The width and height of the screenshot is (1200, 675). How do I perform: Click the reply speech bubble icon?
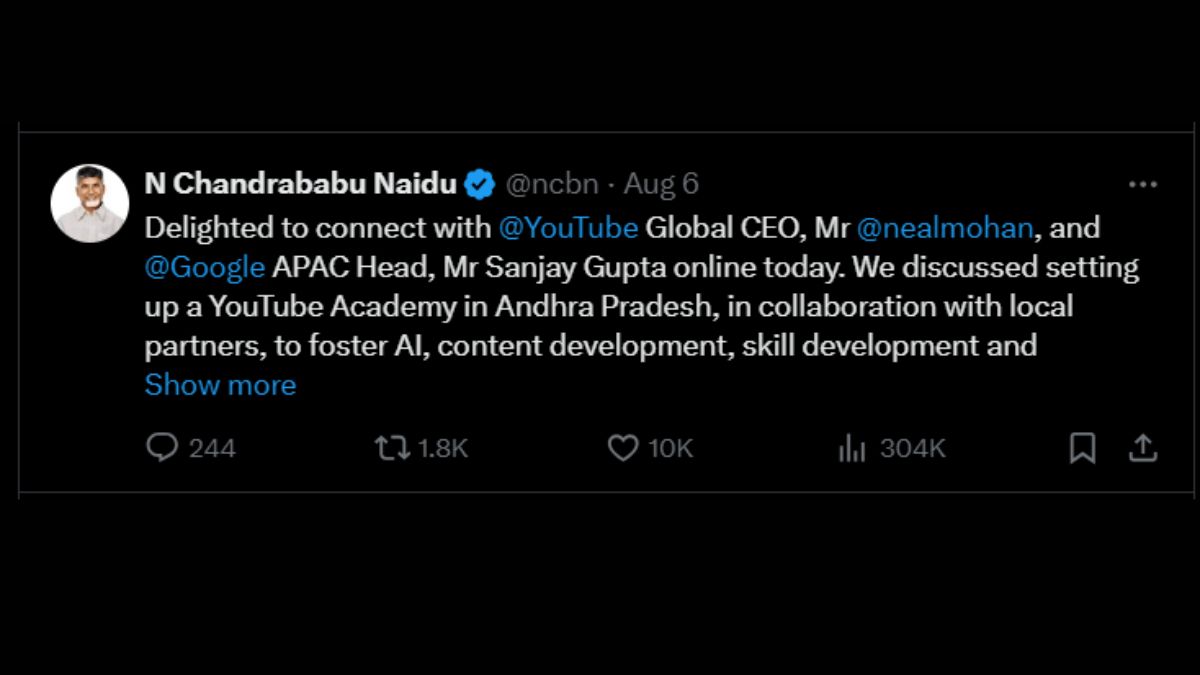[161, 448]
